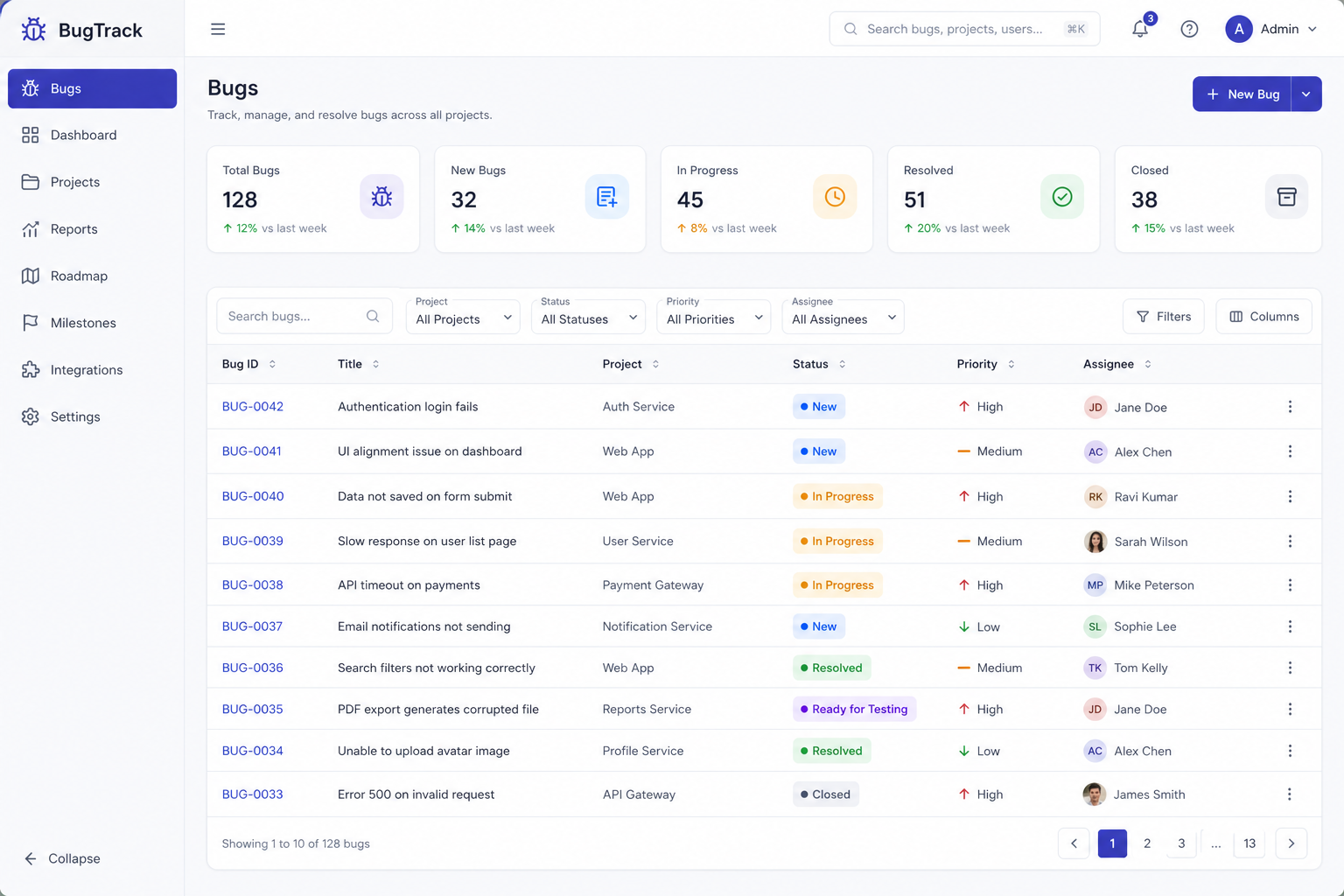Open the New Bug split-button arrow
This screenshot has height=896, width=1344.
pos(1306,94)
